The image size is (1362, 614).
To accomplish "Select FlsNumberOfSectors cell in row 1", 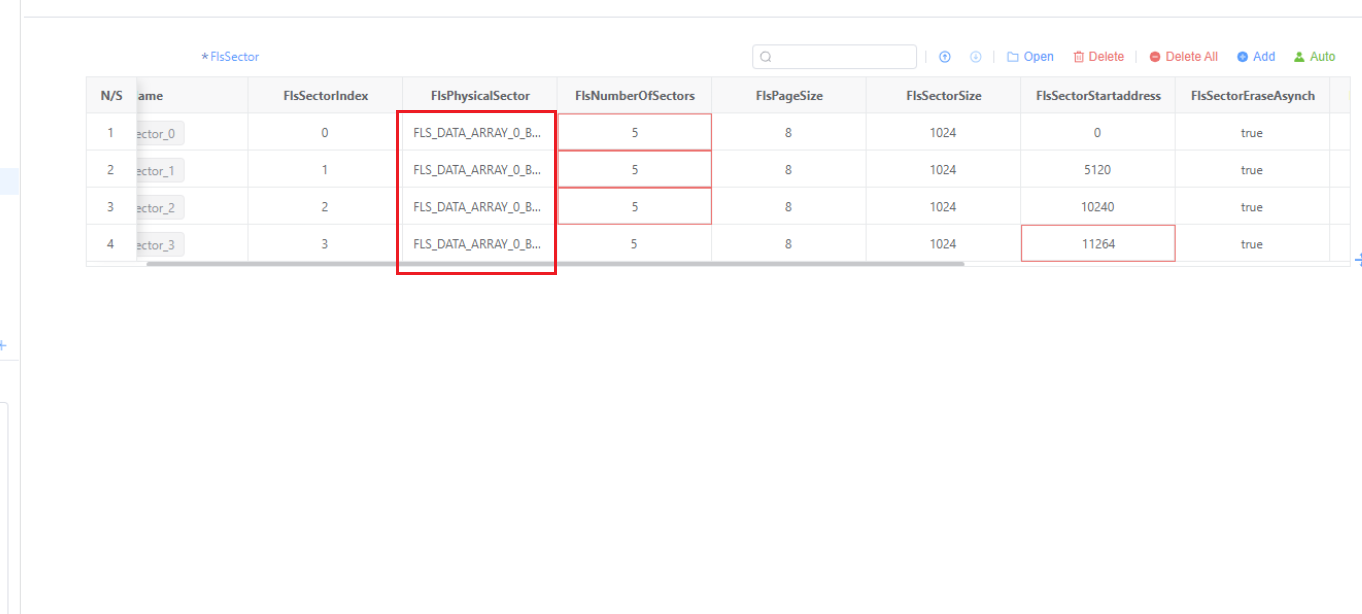I will pyautogui.click(x=634, y=132).
